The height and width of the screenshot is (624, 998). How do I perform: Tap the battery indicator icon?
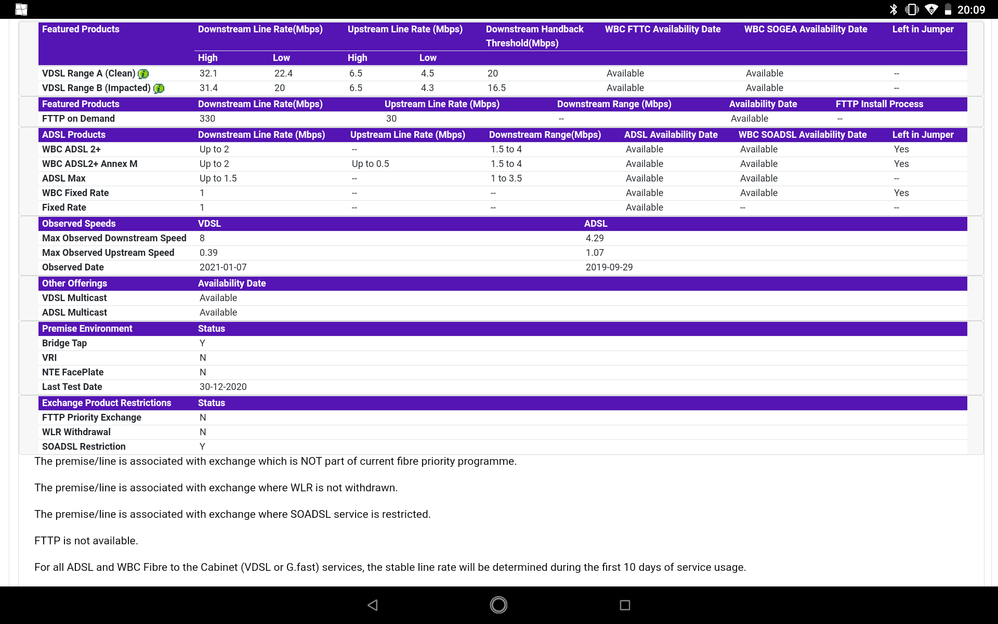coord(948,9)
